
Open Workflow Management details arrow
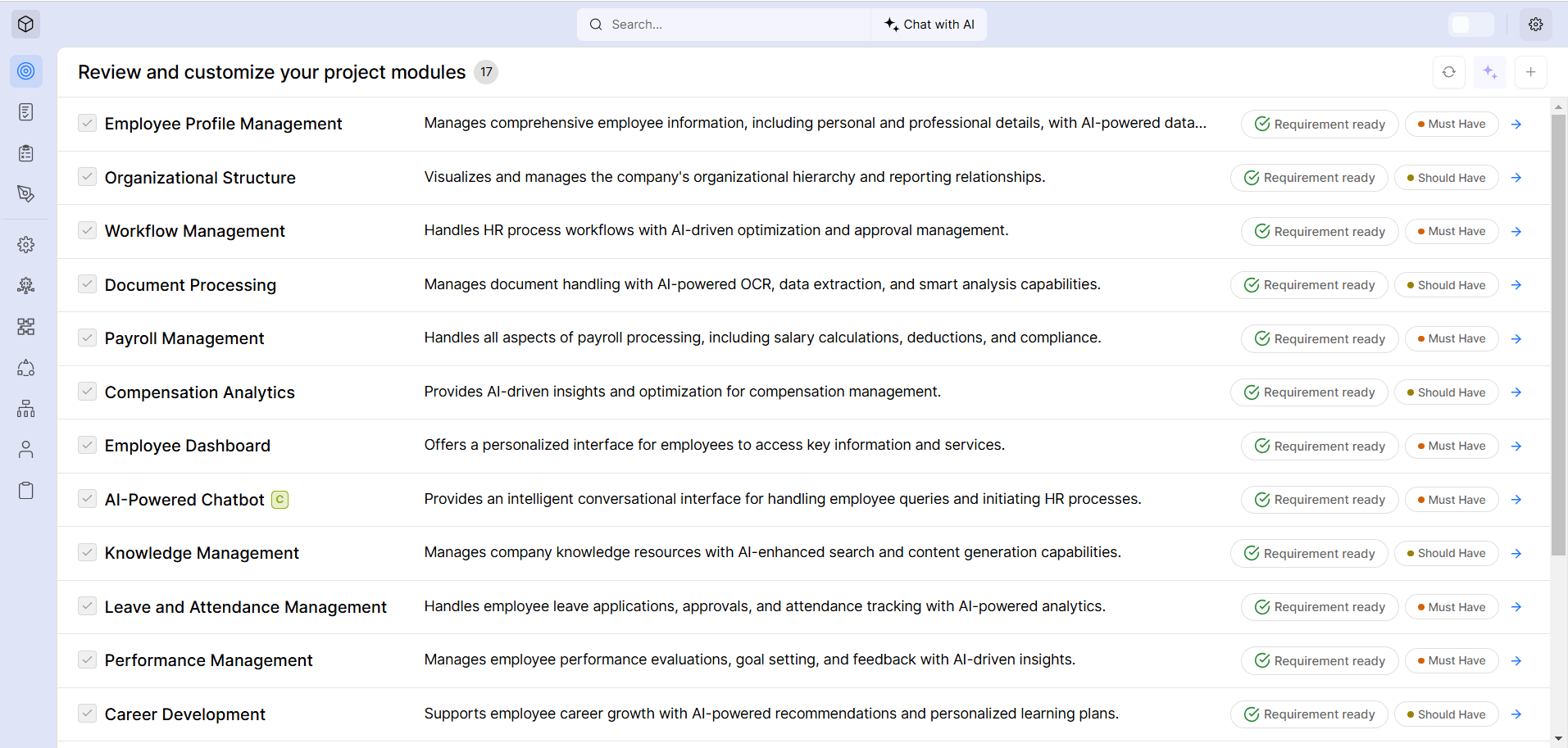tap(1516, 232)
